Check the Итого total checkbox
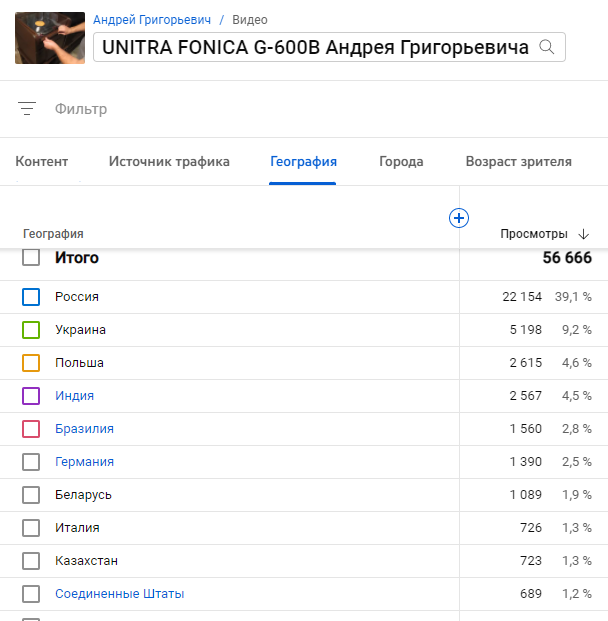The width and height of the screenshot is (608, 621). click(x=31, y=257)
